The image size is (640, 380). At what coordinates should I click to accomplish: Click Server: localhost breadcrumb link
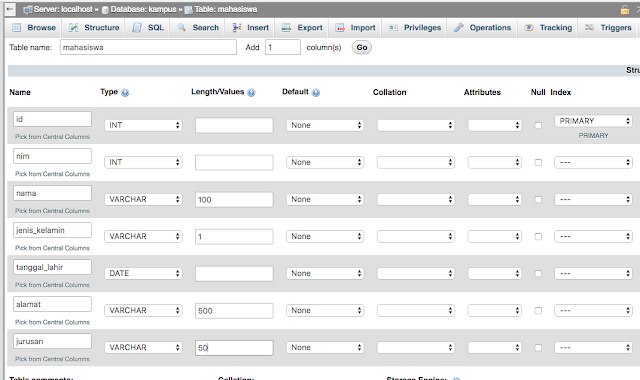[x=63, y=9]
